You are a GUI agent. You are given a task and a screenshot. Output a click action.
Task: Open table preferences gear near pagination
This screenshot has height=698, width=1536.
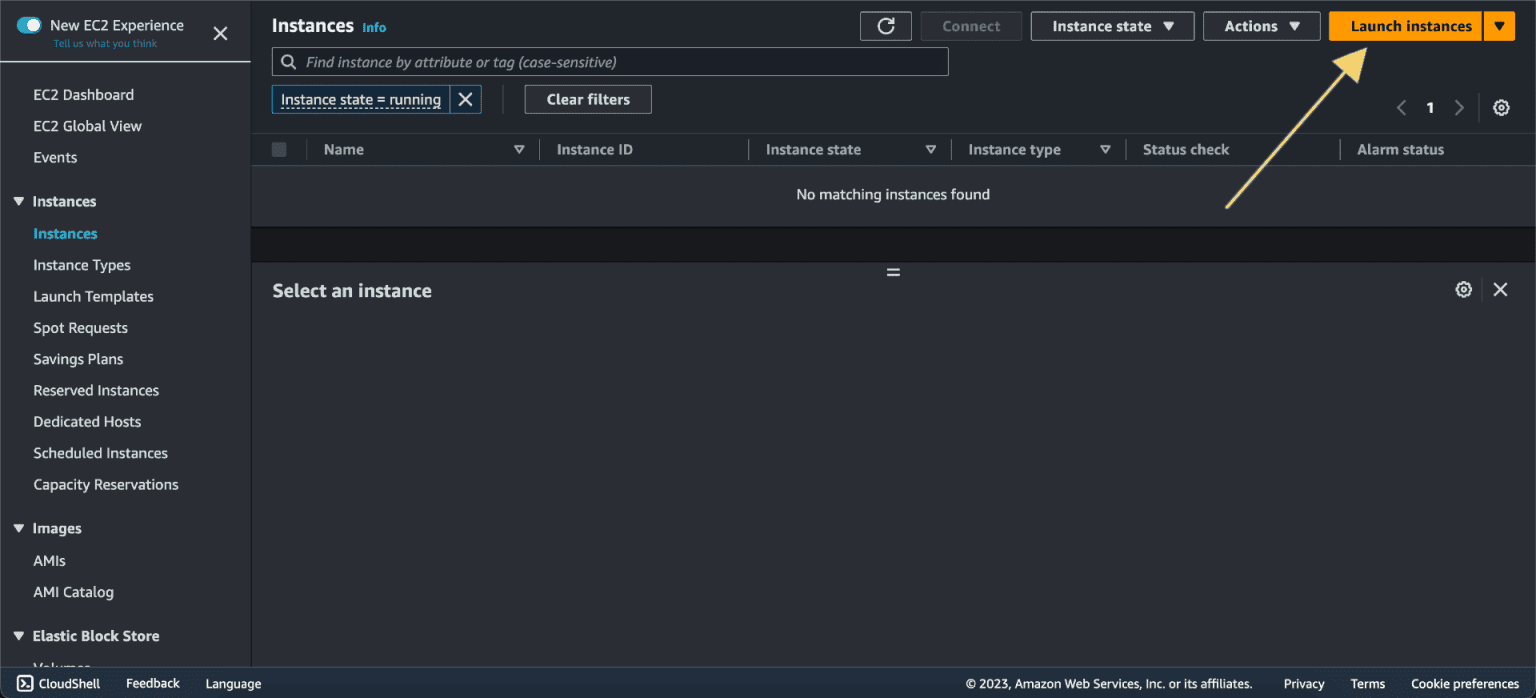(1500, 108)
